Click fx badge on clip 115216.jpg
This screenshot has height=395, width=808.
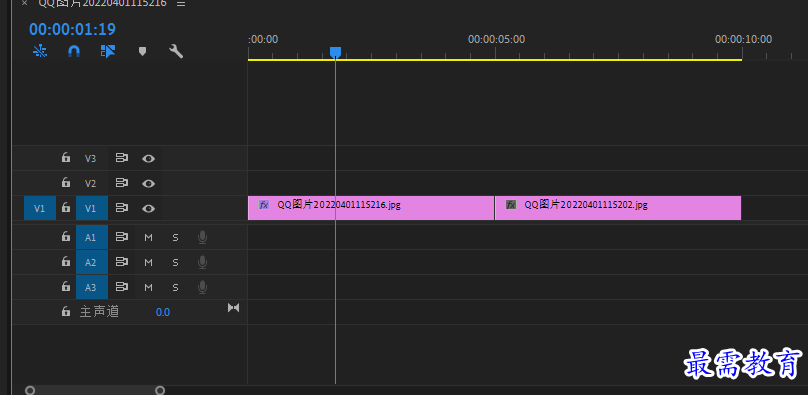[264, 205]
